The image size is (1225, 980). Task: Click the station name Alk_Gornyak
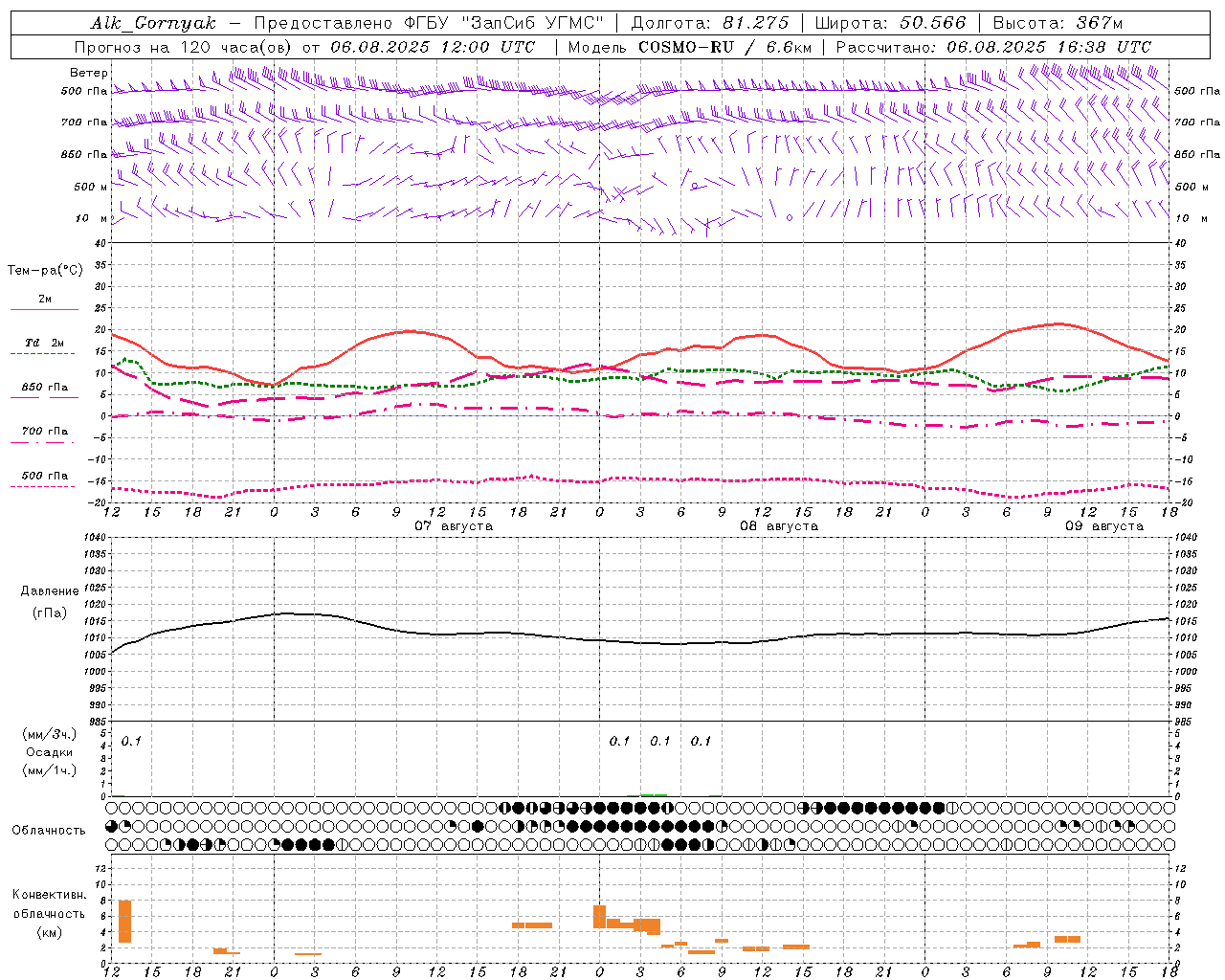(153, 23)
